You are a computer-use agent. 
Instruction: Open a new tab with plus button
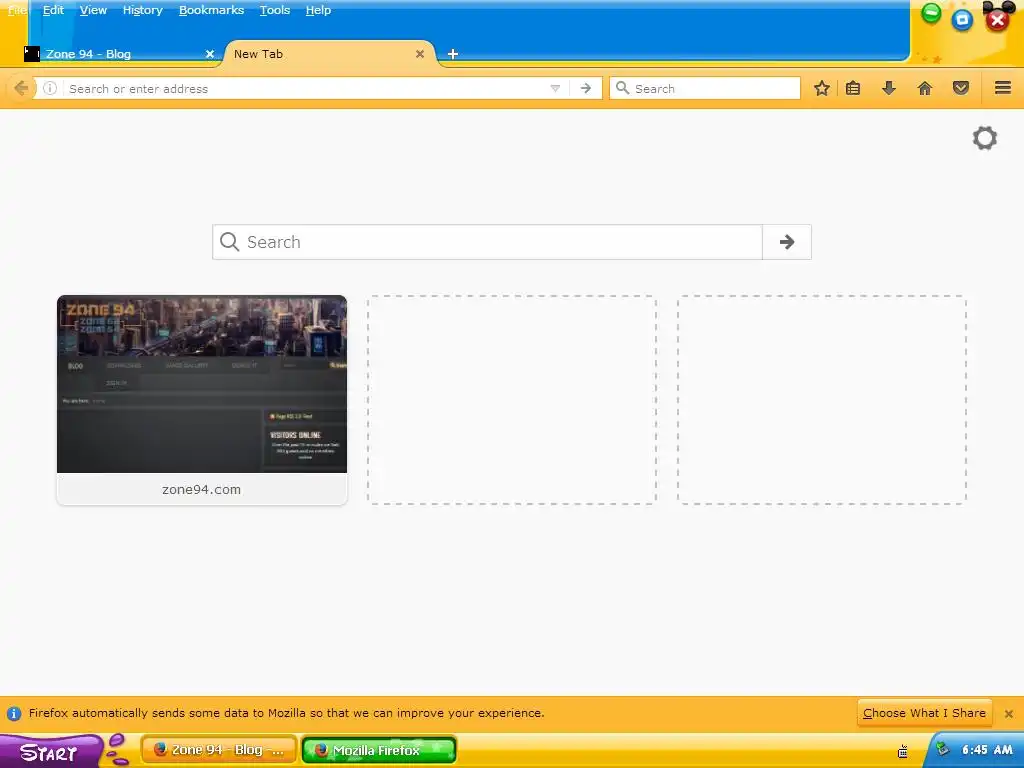click(x=453, y=54)
